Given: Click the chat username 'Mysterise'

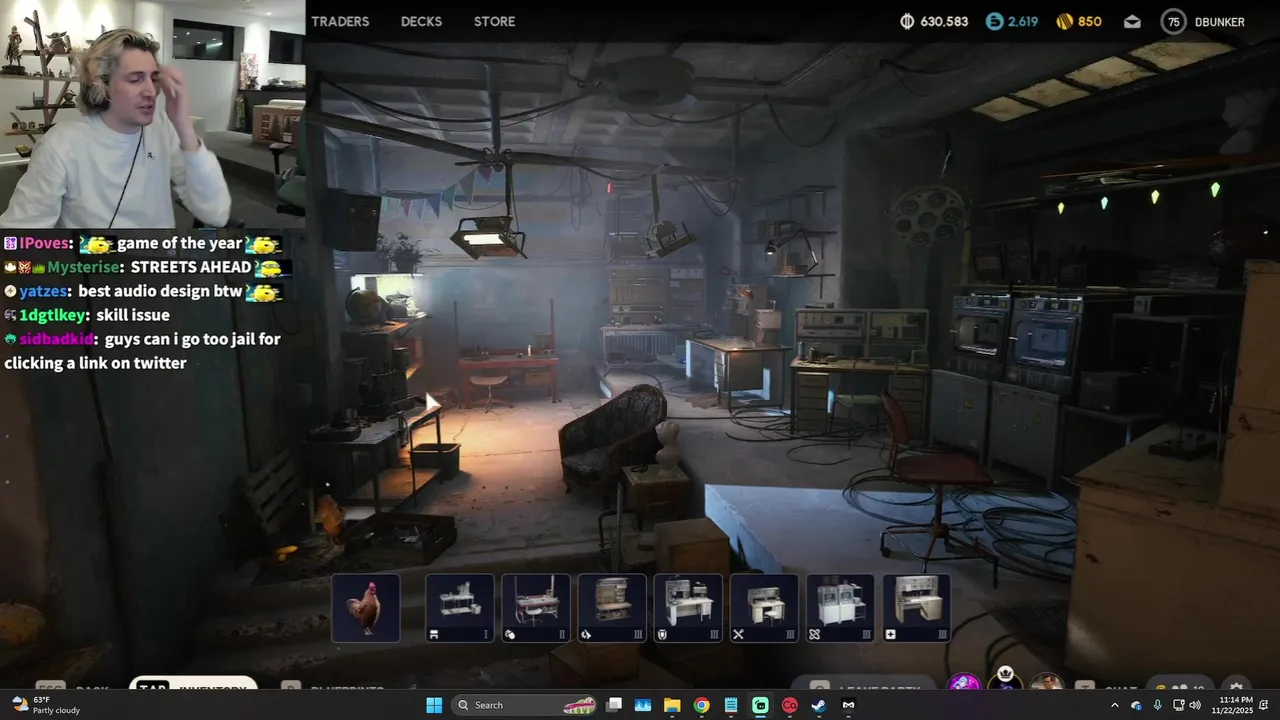Looking at the screenshot, I should coord(85,267).
